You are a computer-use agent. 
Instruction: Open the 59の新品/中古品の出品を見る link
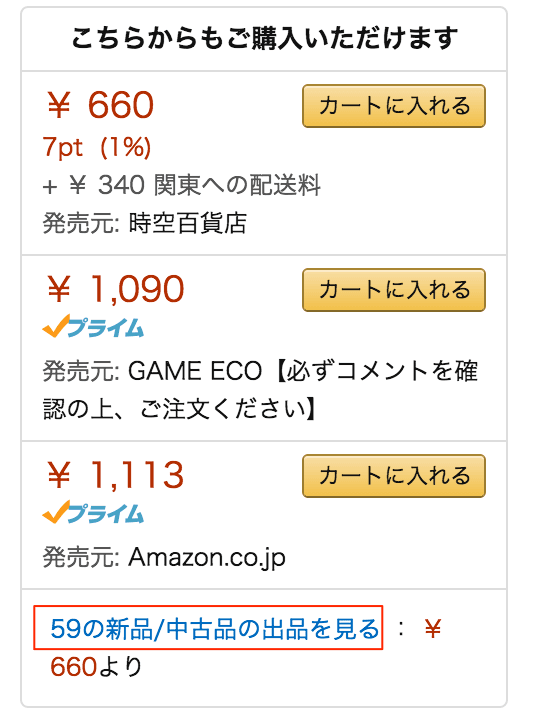pyautogui.click(x=214, y=628)
